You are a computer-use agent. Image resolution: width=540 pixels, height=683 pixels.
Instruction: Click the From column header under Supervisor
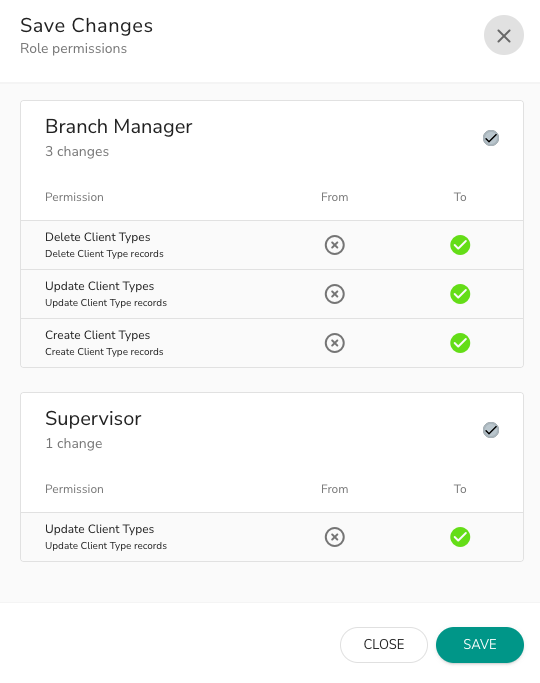[x=334, y=489]
